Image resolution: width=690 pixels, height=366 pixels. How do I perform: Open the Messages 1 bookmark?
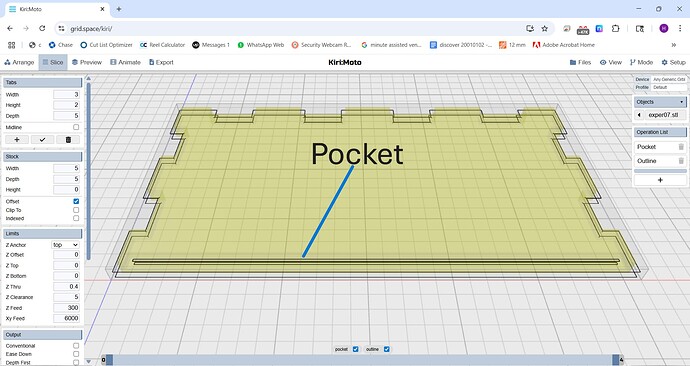point(211,45)
